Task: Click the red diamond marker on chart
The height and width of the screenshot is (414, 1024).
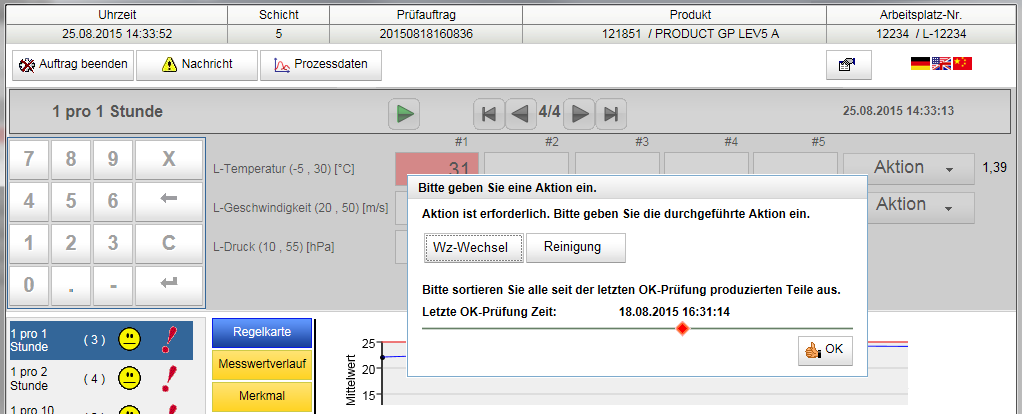Action: (x=682, y=328)
